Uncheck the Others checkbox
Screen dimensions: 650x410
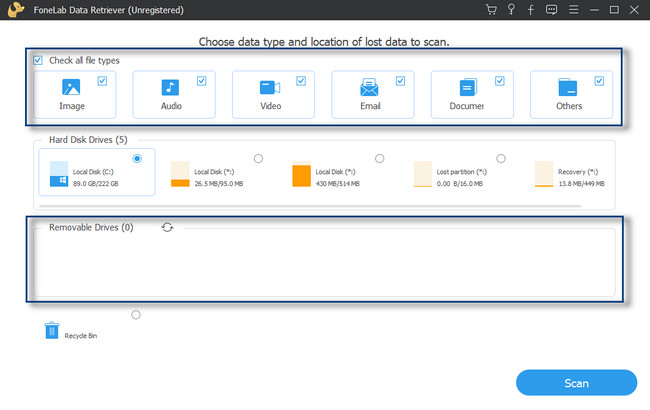pos(599,81)
